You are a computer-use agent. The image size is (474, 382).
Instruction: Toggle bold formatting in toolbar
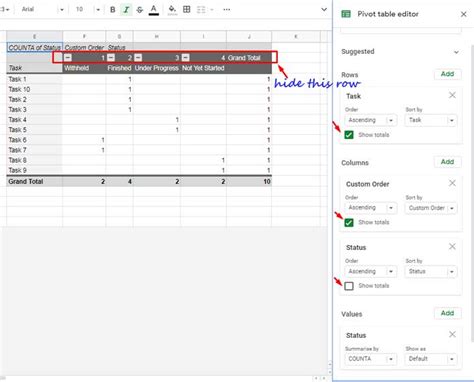click(x=113, y=10)
